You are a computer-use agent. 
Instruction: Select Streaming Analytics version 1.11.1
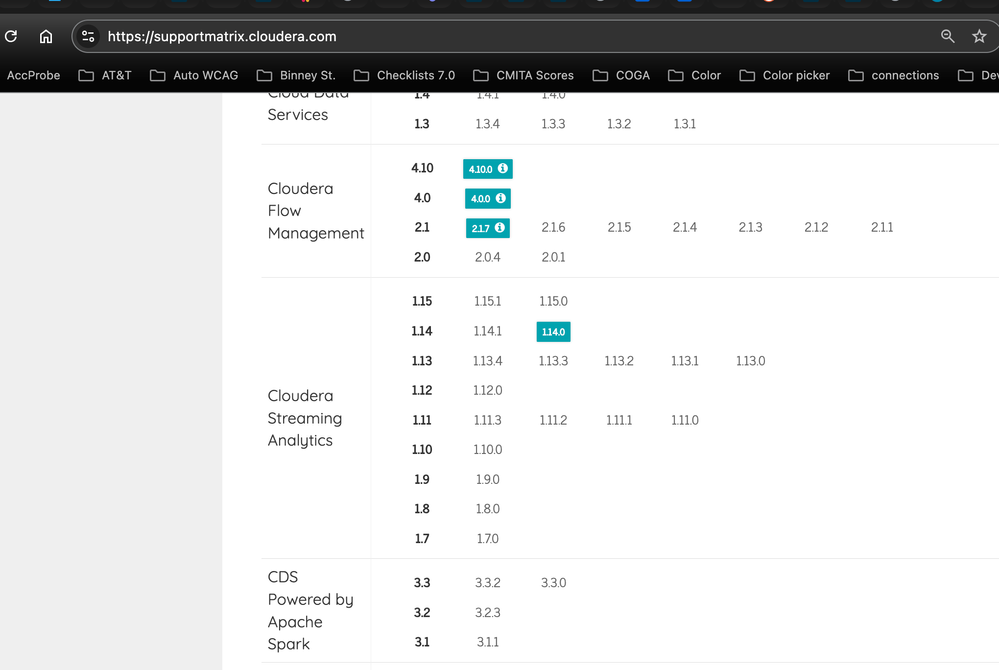619,420
